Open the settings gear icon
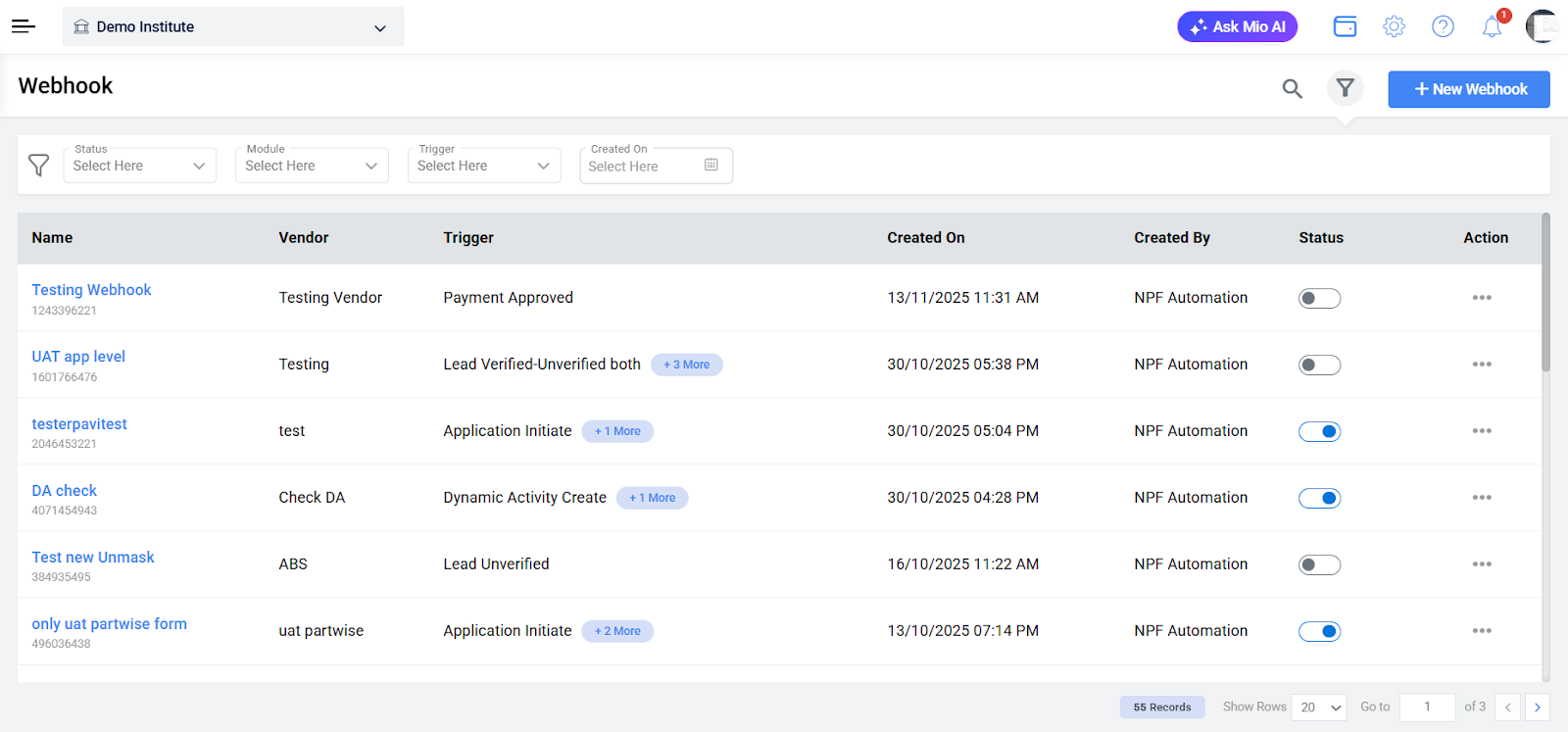Image resolution: width=1568 pixels, height=732 pixels. point(1394,26)
